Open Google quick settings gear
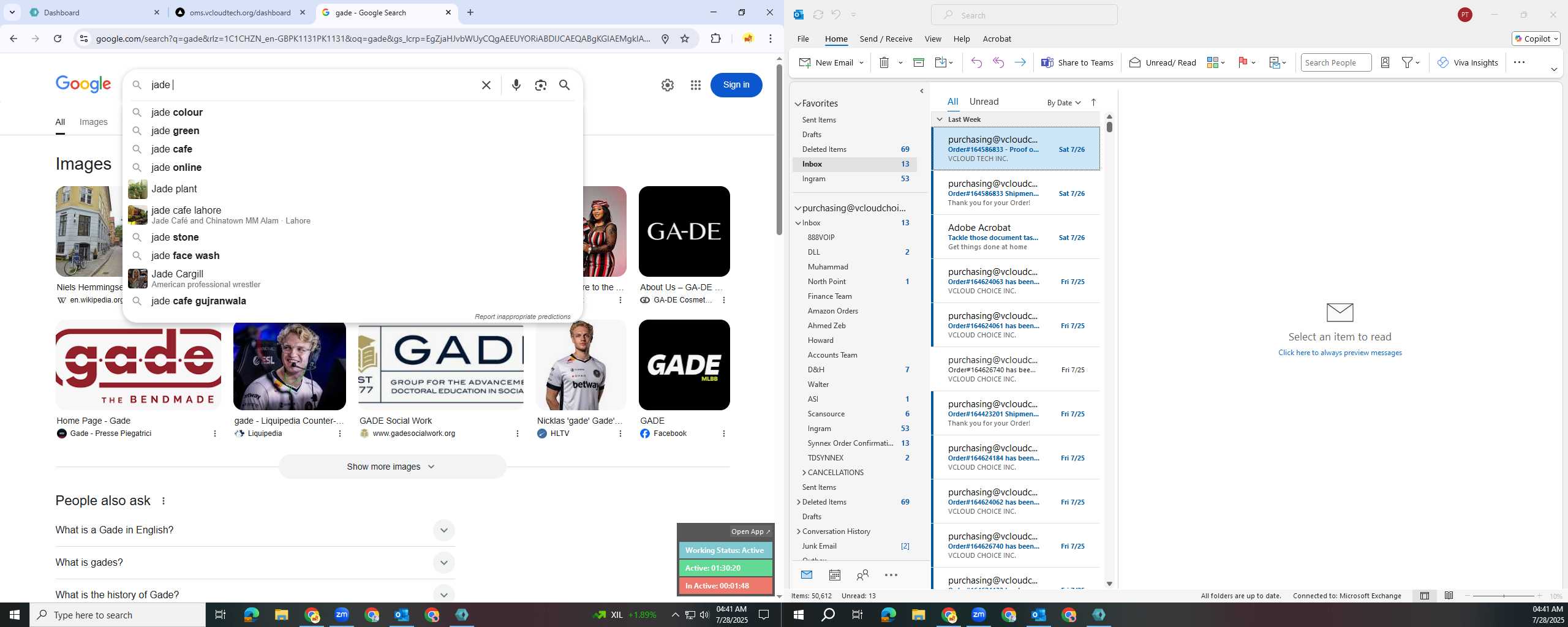 pos(668,85)
